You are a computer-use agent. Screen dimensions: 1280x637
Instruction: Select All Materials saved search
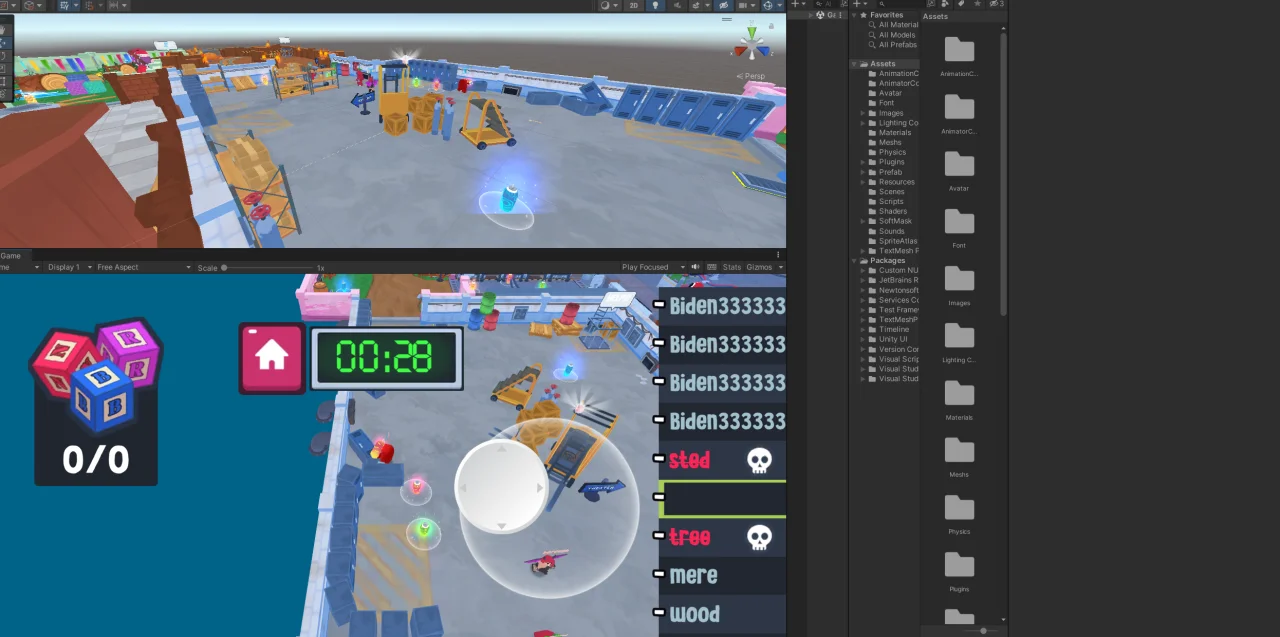point(897,25)
